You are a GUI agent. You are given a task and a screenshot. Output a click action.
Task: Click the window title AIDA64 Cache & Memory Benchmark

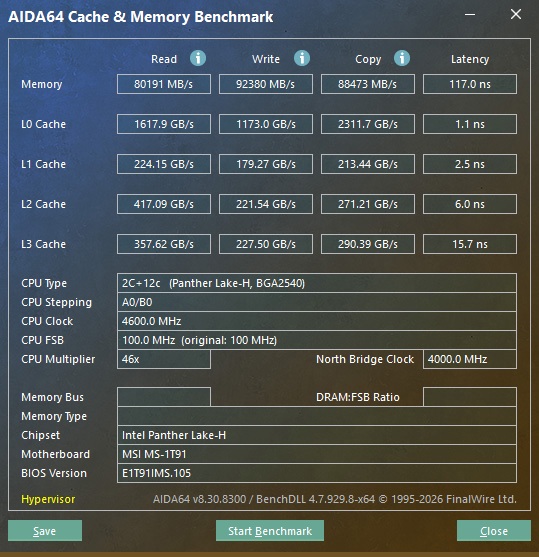click(141, 17)
